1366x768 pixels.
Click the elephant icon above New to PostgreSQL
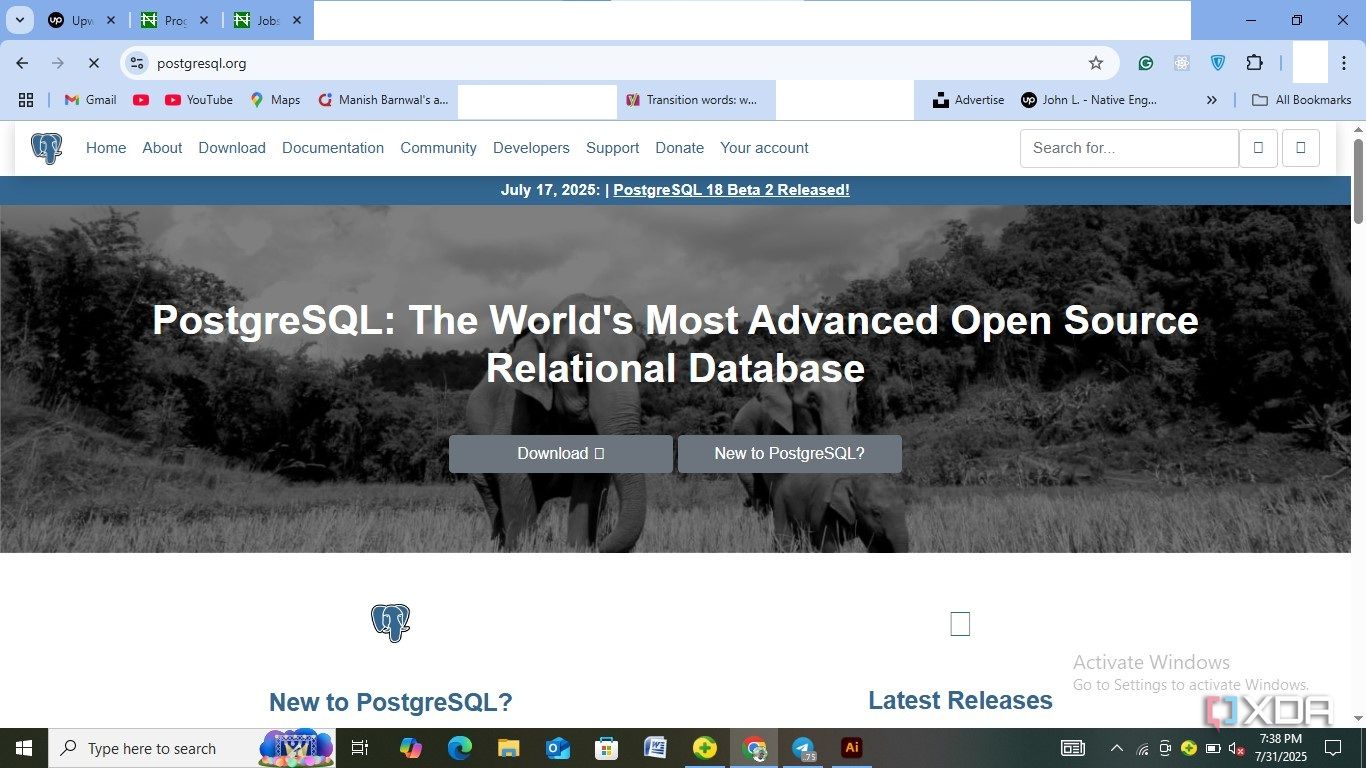click(x=390, y=623)
